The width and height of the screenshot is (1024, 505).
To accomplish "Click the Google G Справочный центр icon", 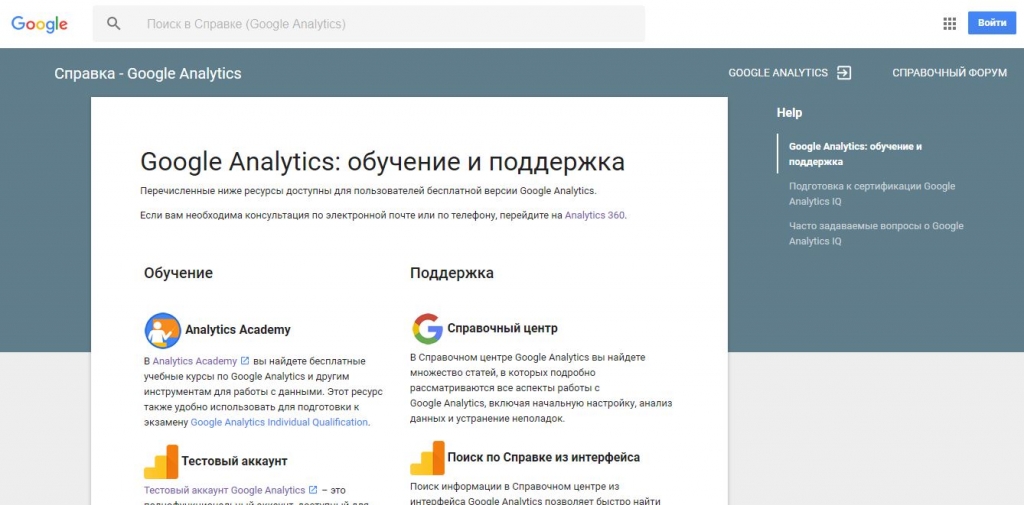I will click(x=427, y=329).
